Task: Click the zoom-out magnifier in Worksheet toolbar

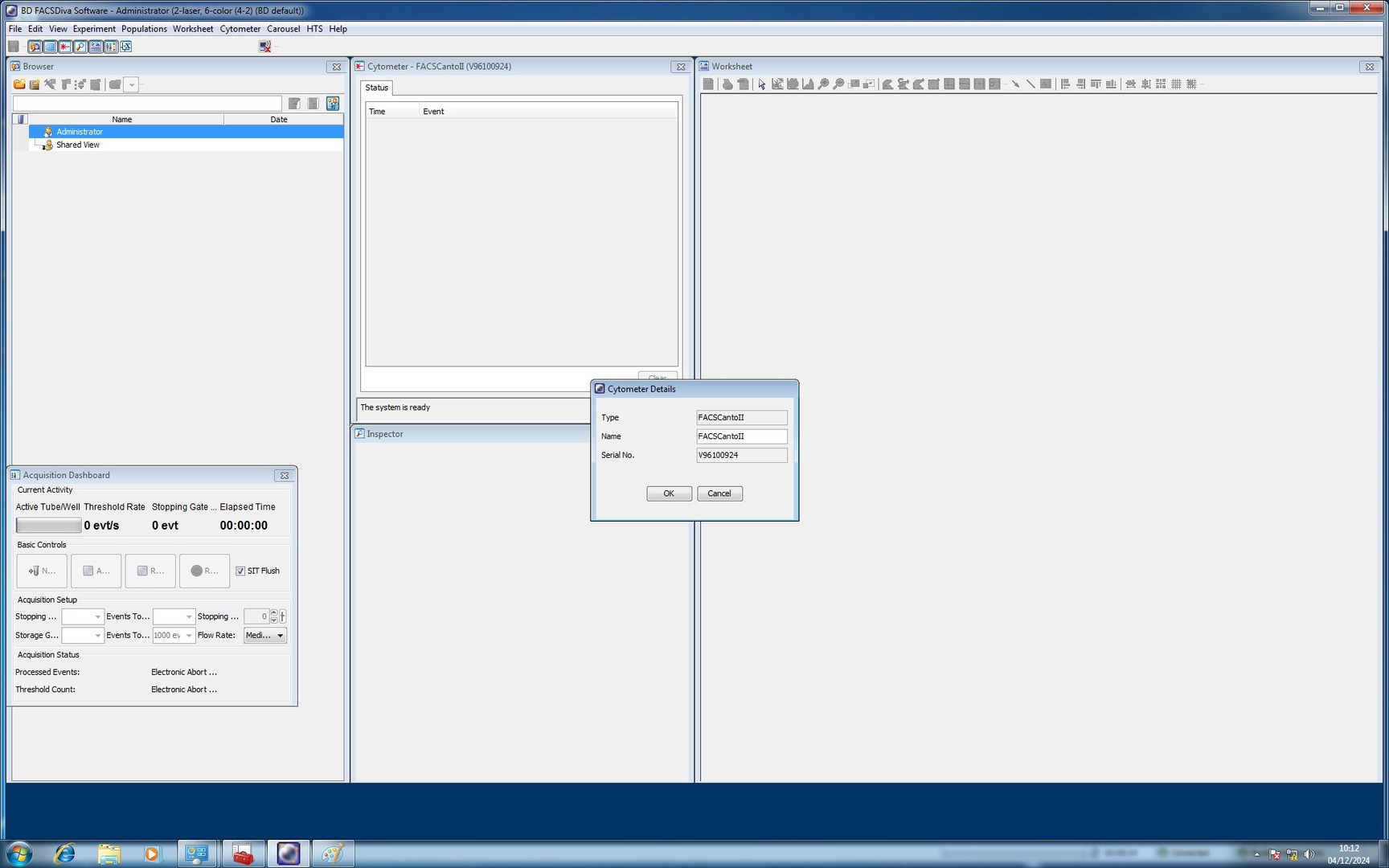Action: coord(838,84)
